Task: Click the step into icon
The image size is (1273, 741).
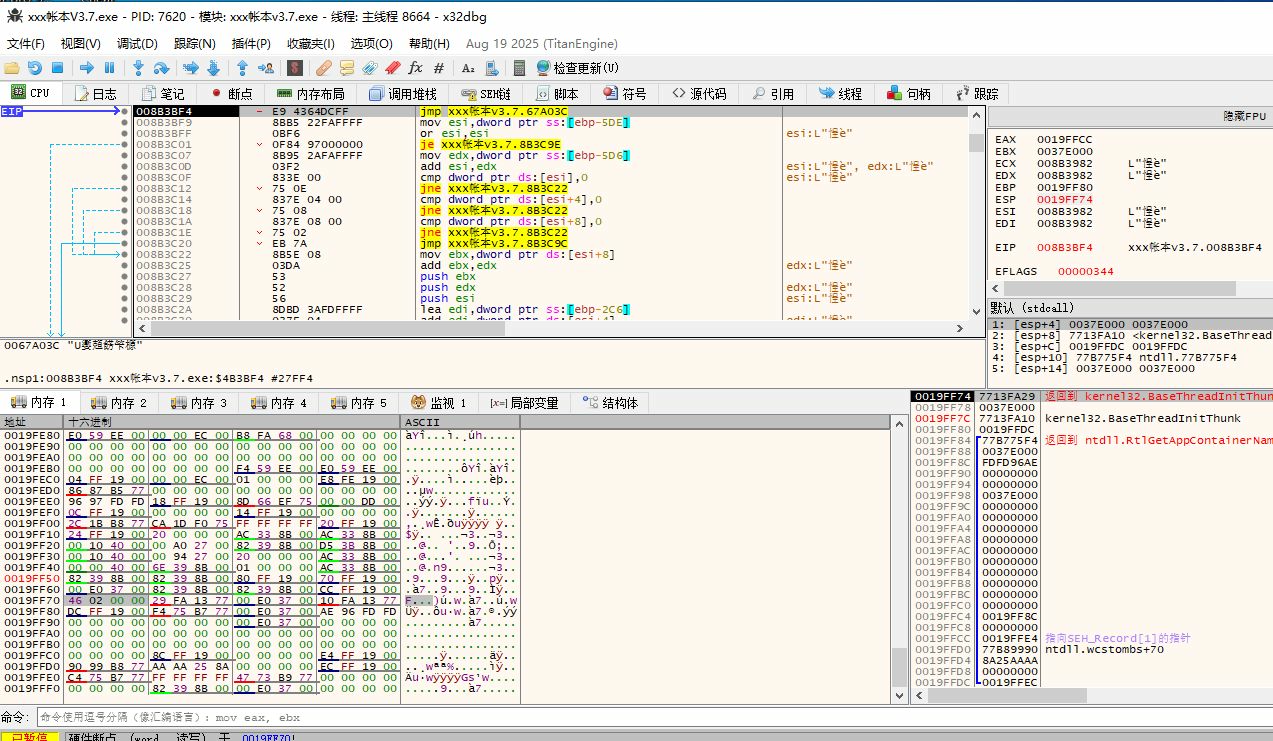Action: pos(138,68)
